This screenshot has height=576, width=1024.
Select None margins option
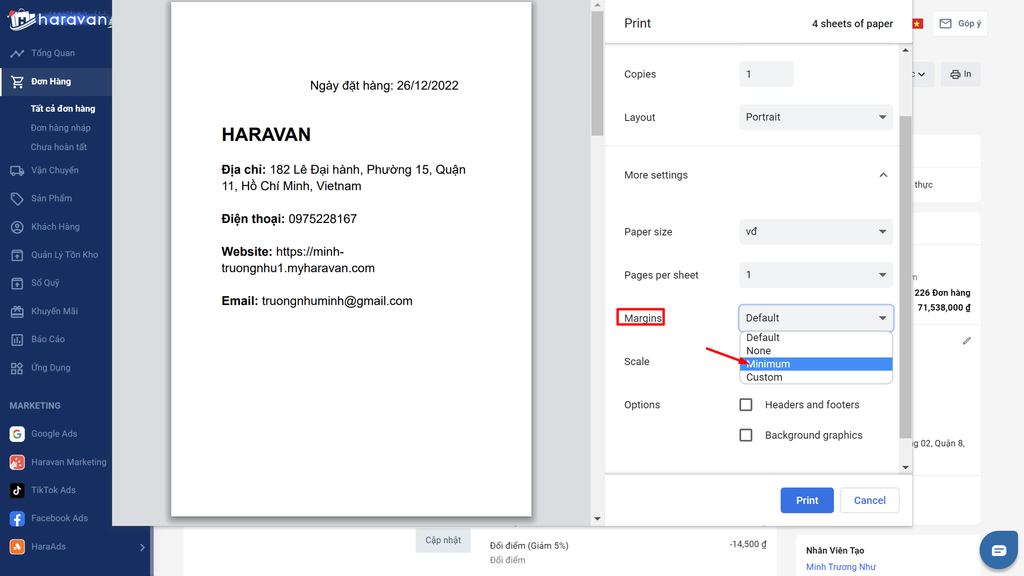[x=816, y=351]
